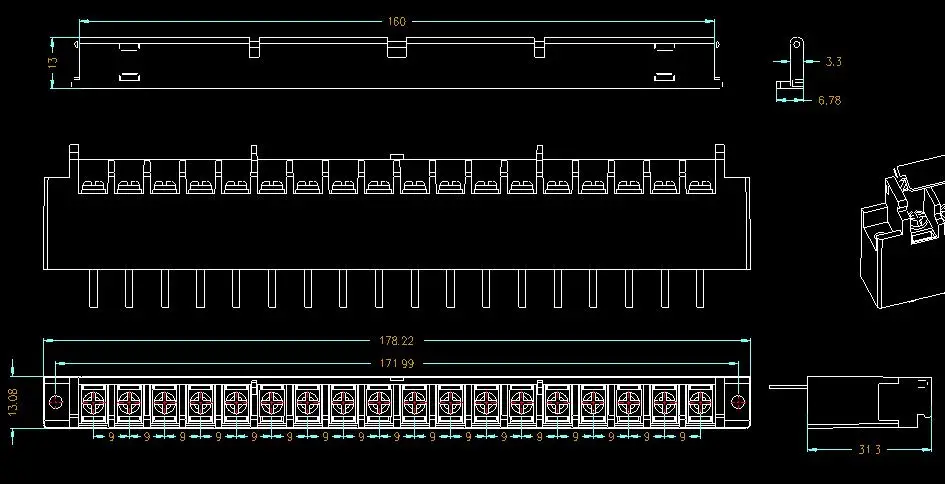The image size is (945, 484).
Task: Select the 178.22 overall length dimension
Action: [397, 341]
